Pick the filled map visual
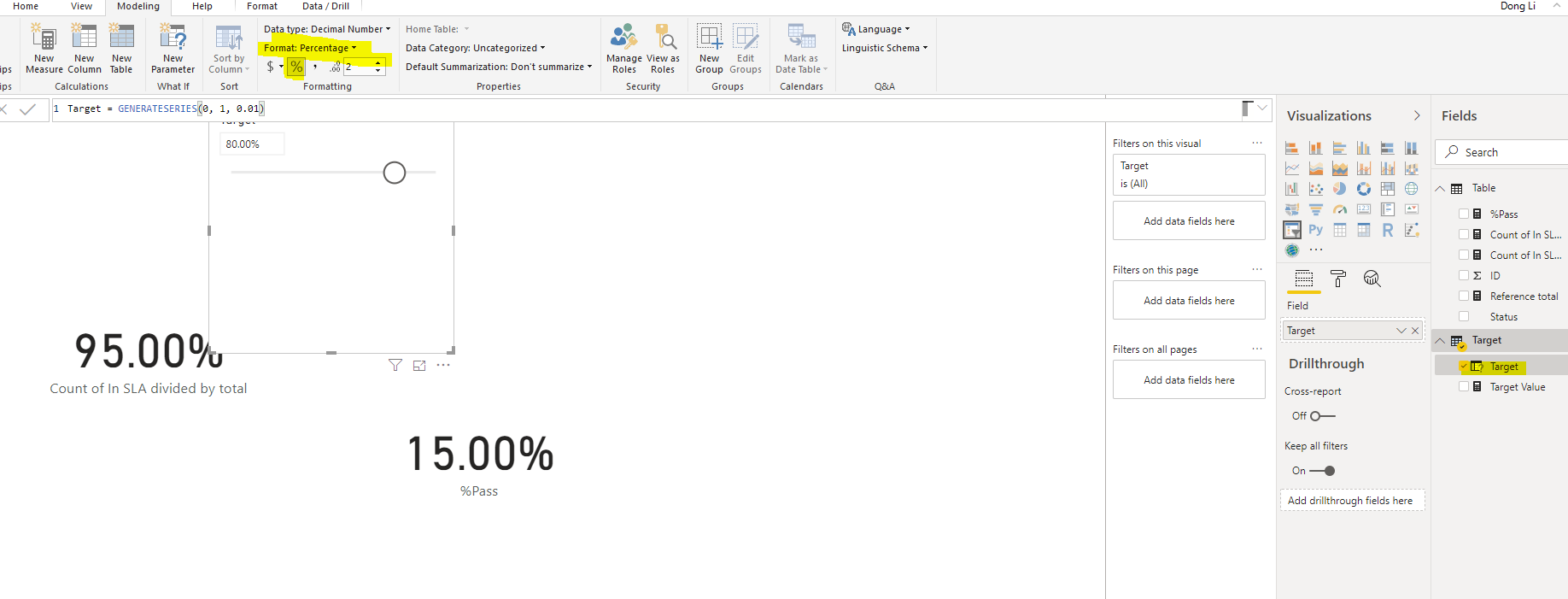The width and height of the screenshot is (1568, 599). click(x=1291, y=209)
